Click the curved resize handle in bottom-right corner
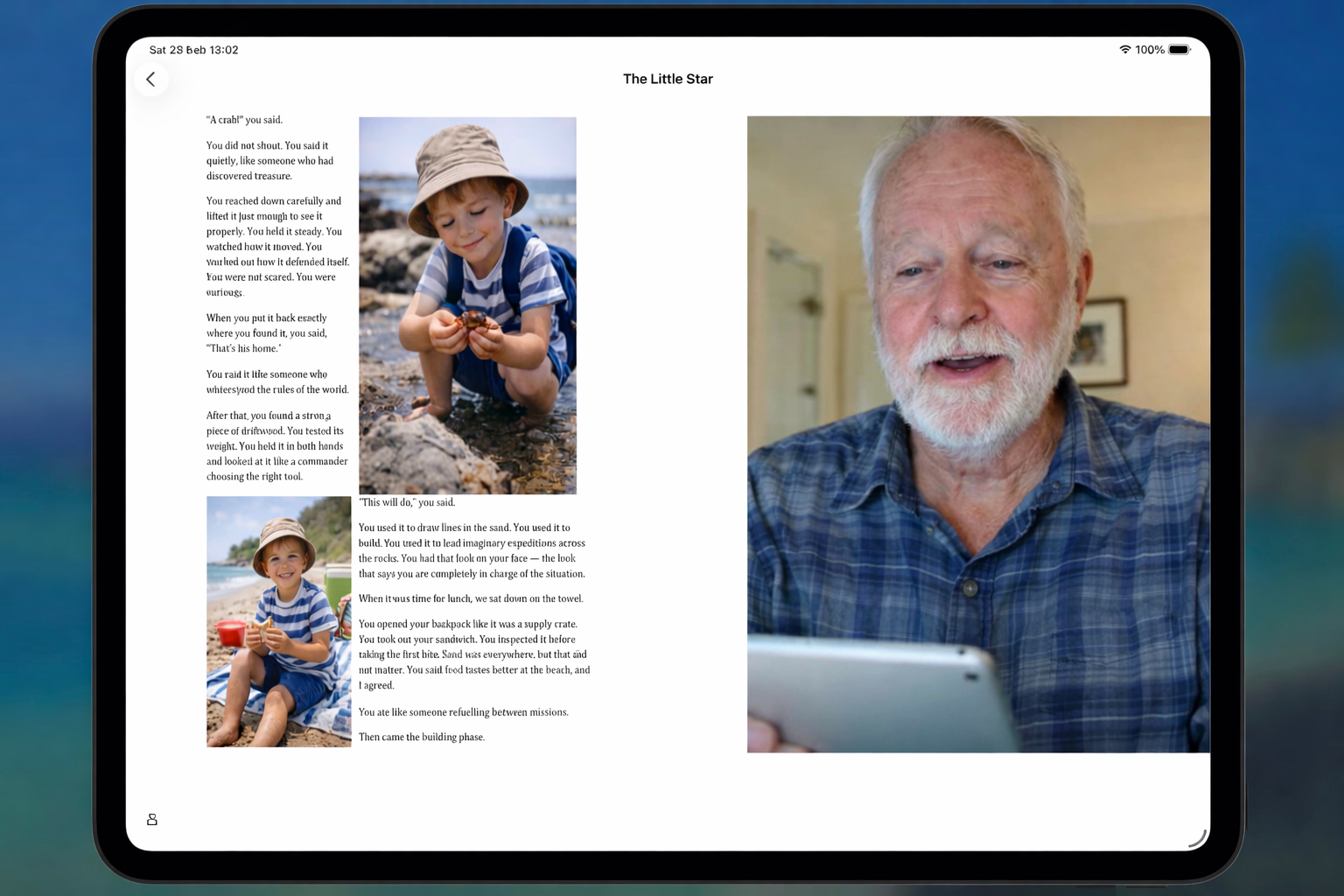Viewport: 1344px width, 896px height. tap(1197, 838)
